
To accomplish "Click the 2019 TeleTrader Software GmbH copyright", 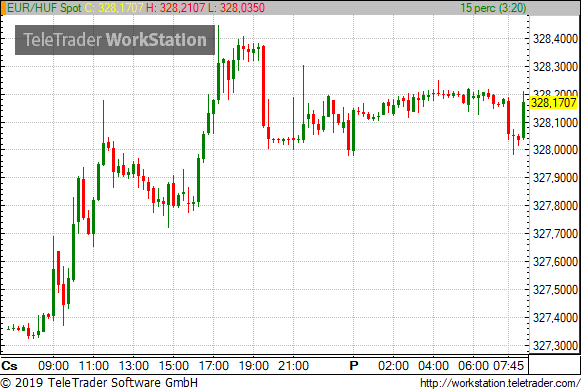I will point(99,383).
